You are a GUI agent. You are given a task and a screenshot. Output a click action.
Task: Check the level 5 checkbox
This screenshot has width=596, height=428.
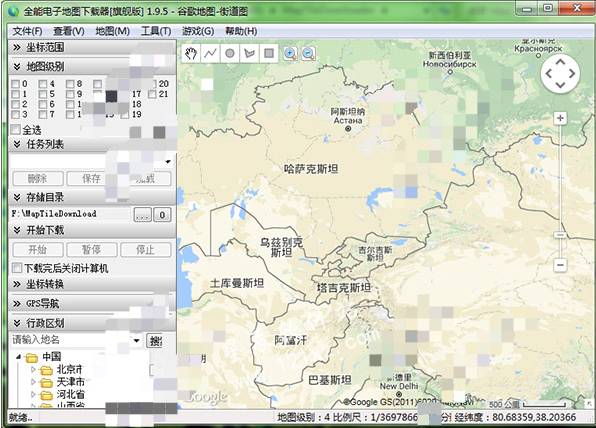coord(43,94)
